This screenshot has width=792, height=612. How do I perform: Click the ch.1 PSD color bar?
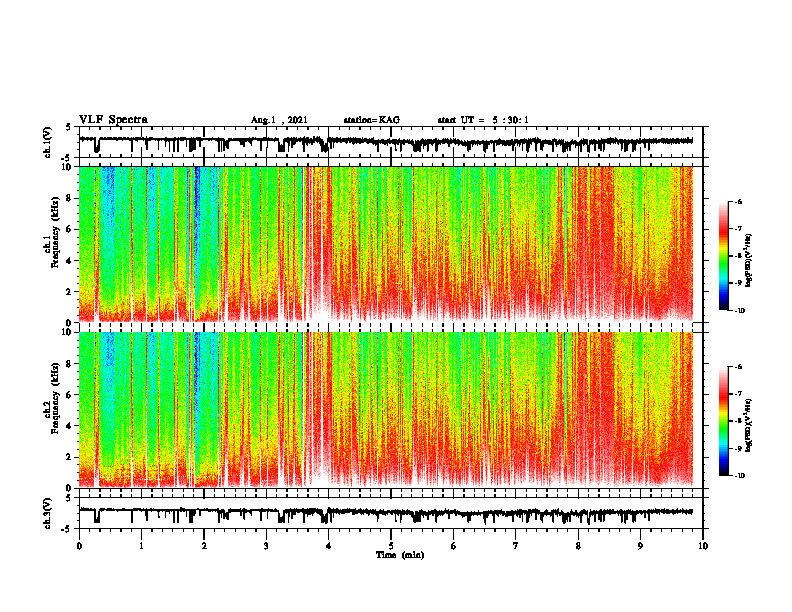click(723, 256)
